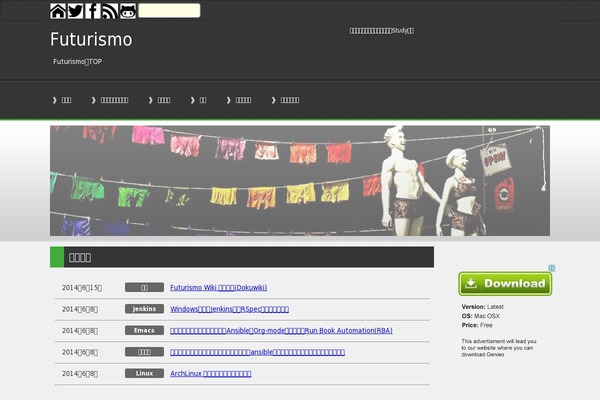
Task: Select the Jenkins category badge
Action: [144, 309]
